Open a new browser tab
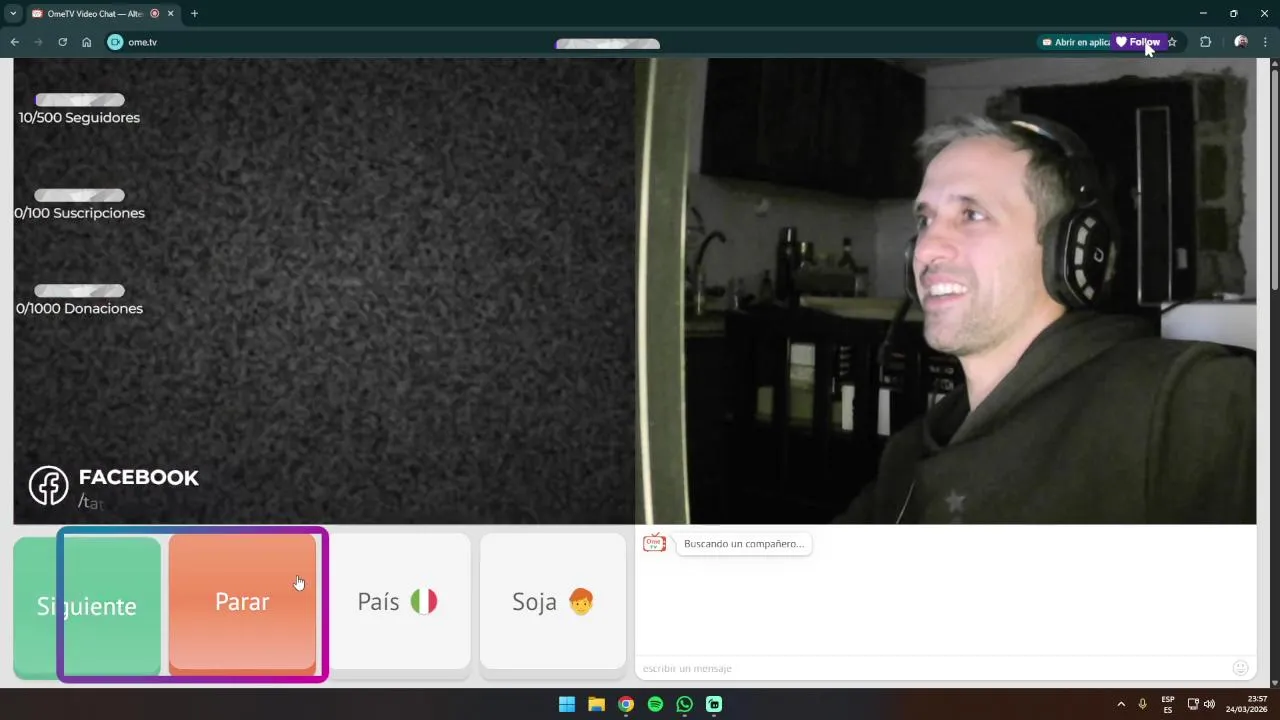The image size is (1280, 720). [194, 13]
